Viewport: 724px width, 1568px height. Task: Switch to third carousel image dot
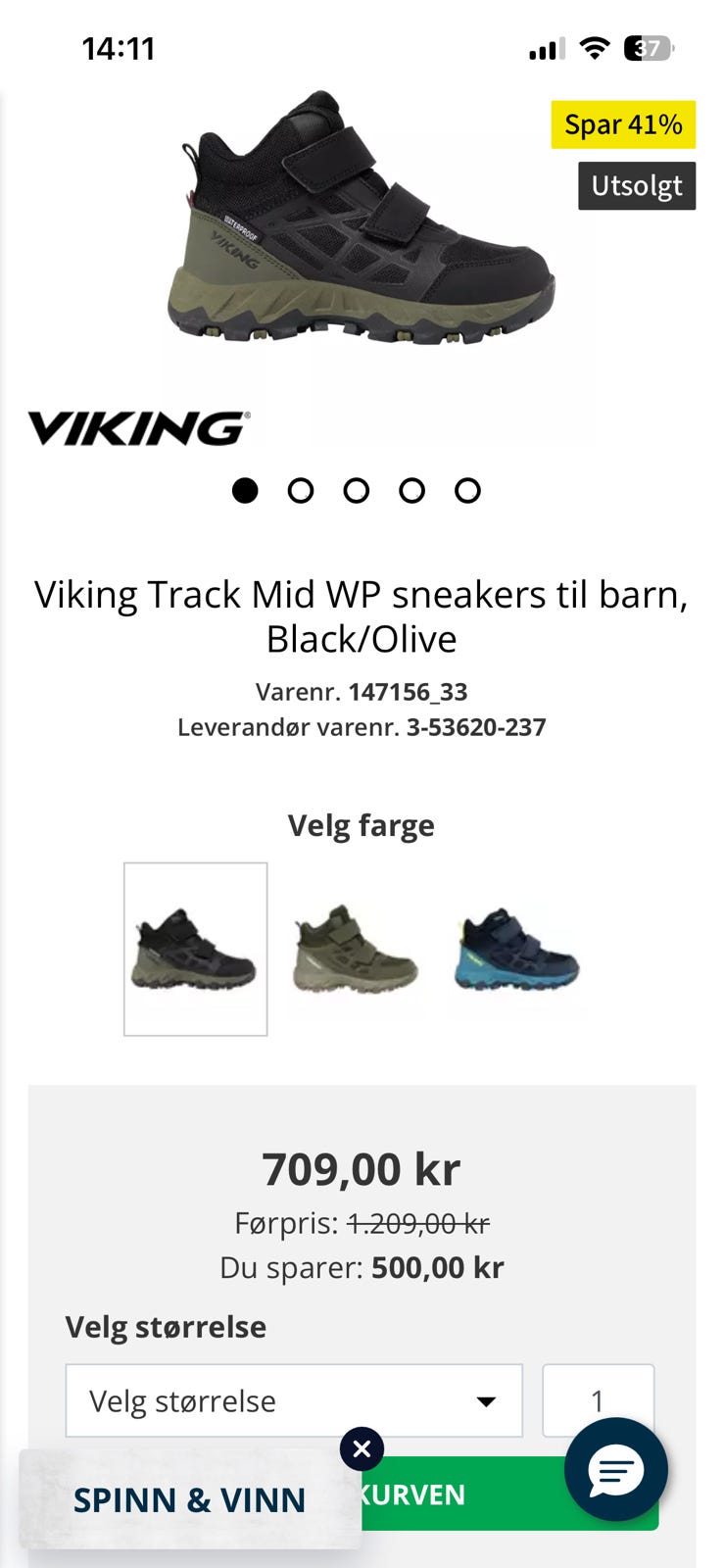click(357, 490)
